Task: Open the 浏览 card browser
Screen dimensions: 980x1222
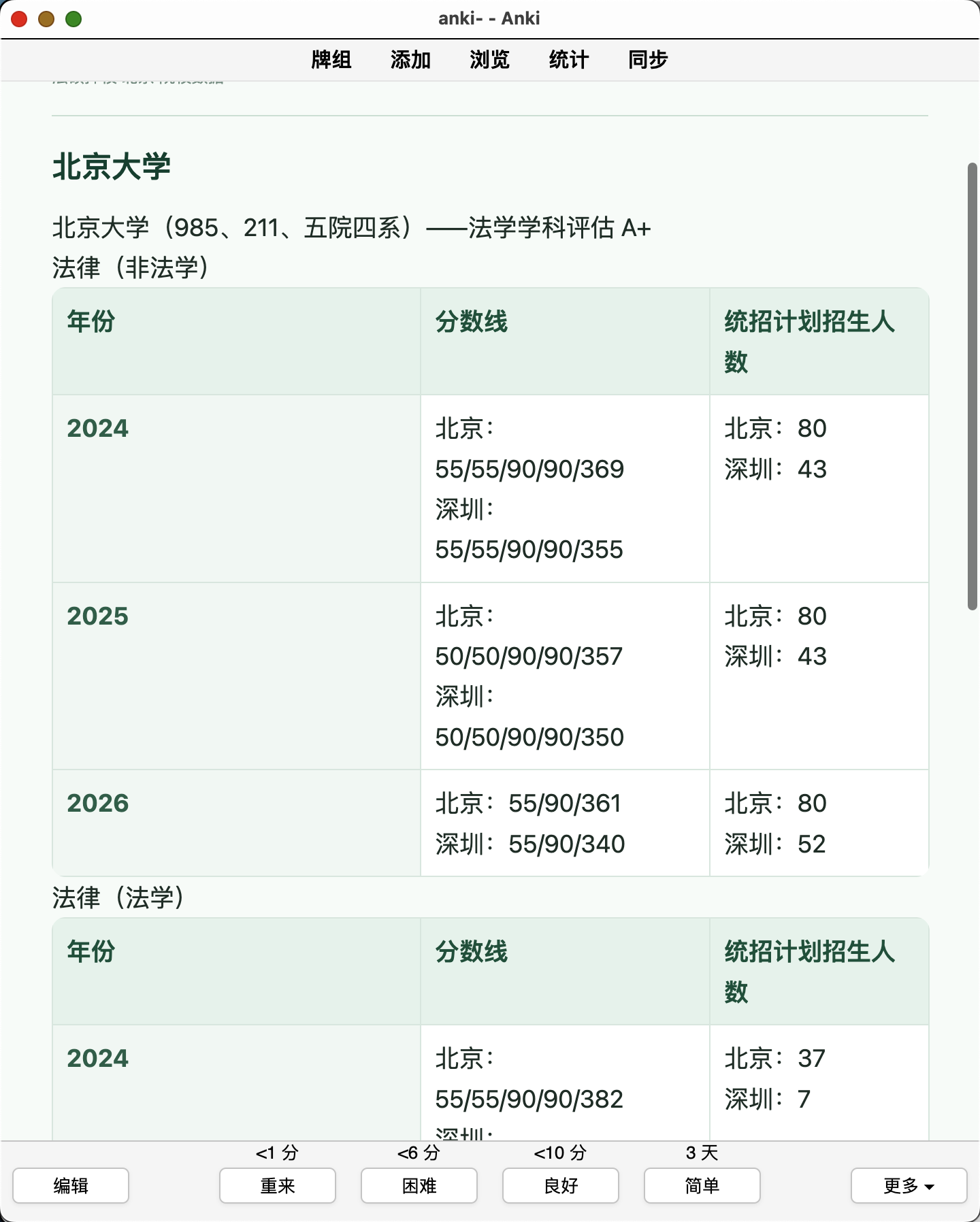Action: pyautogui.click(x=489, y=60)
